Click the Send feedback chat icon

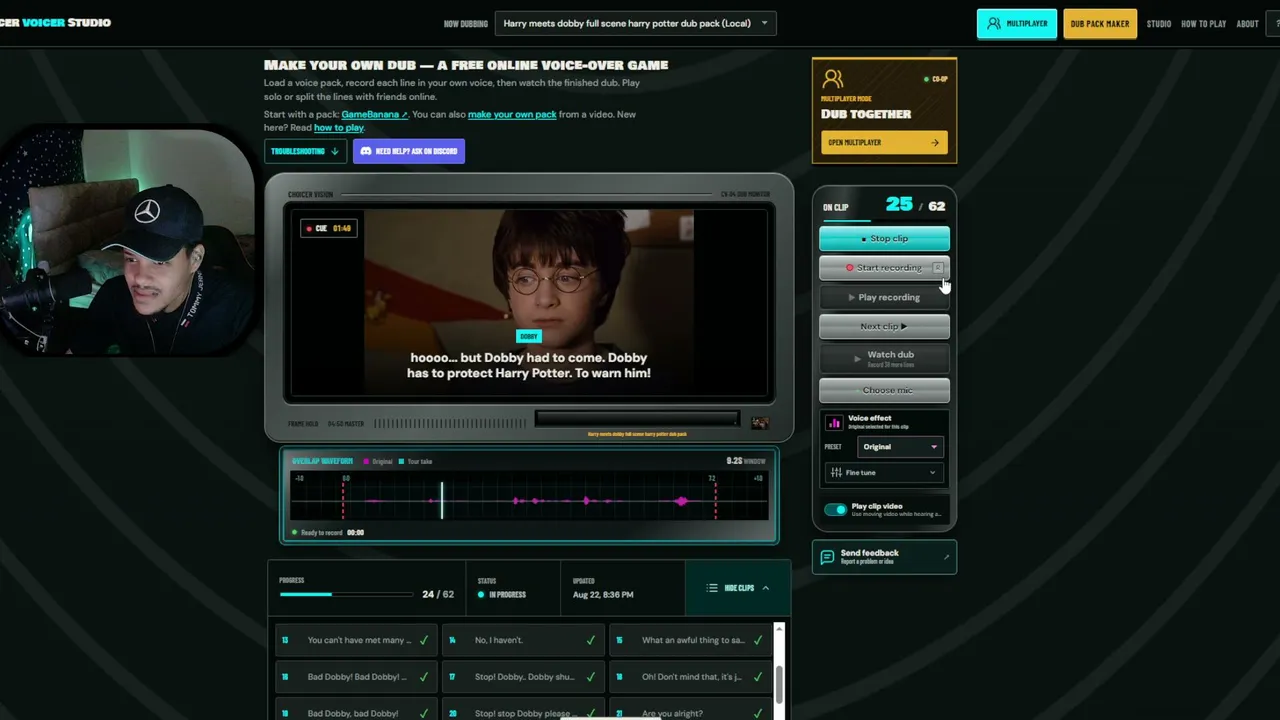click(x=827, y=557)
